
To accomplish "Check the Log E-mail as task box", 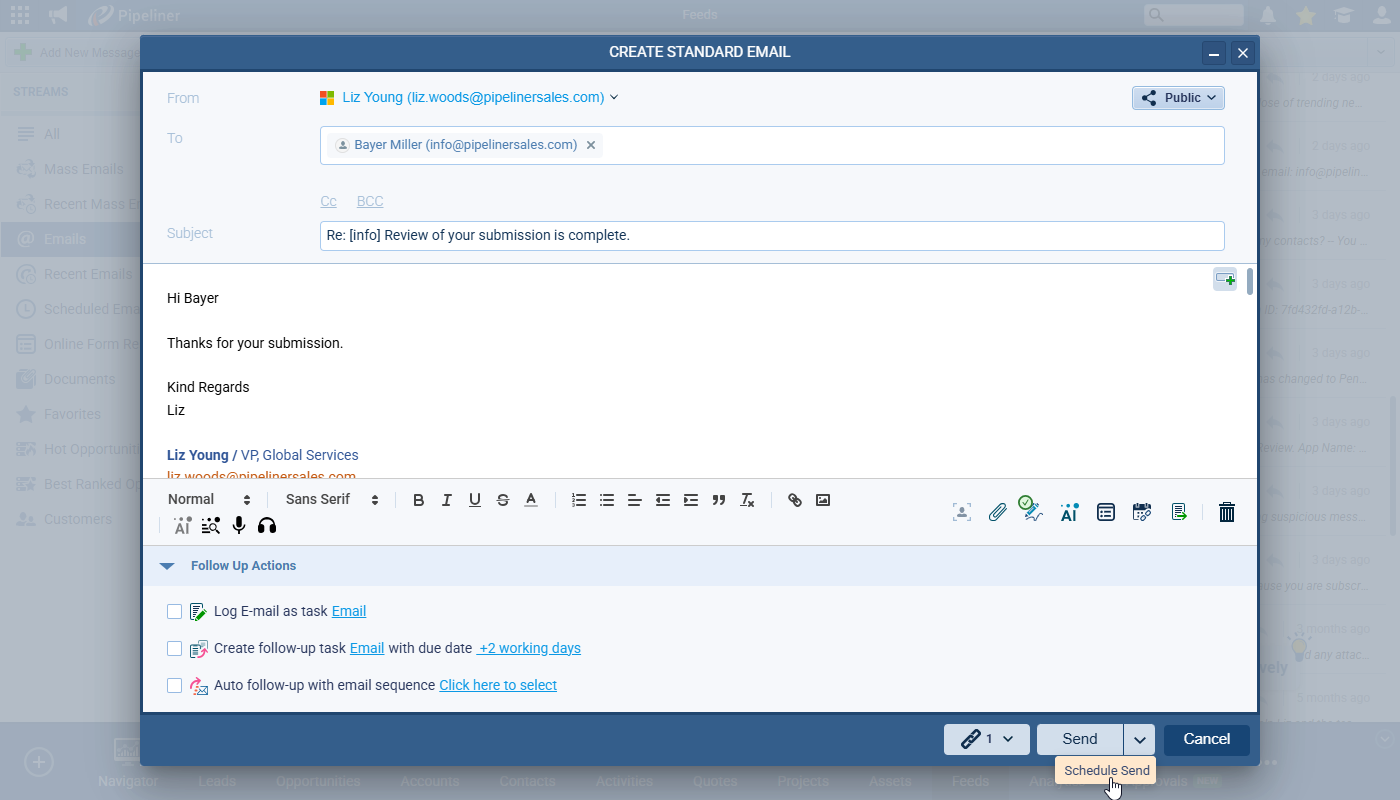I will tap(175, 612).
